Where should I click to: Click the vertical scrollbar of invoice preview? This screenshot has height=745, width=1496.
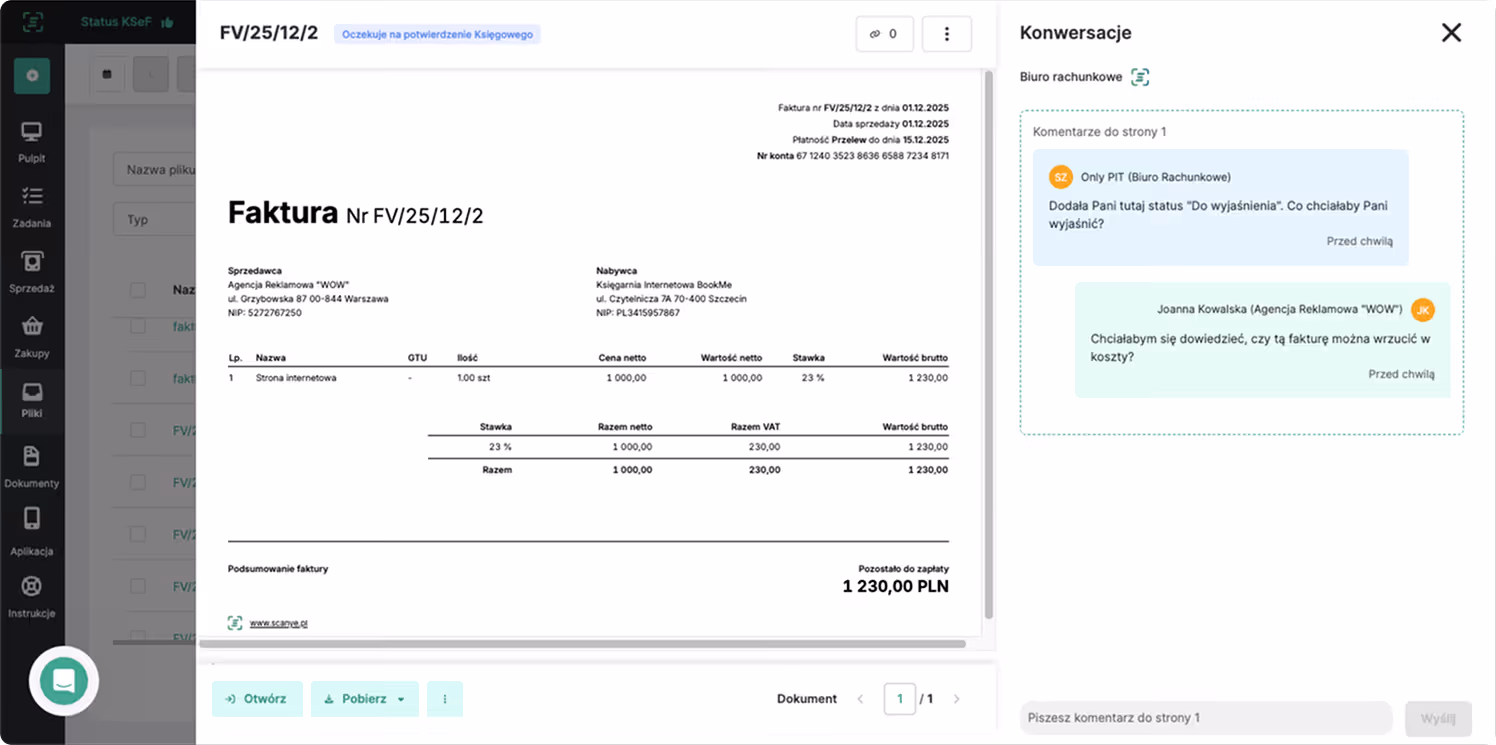point(989,343)
